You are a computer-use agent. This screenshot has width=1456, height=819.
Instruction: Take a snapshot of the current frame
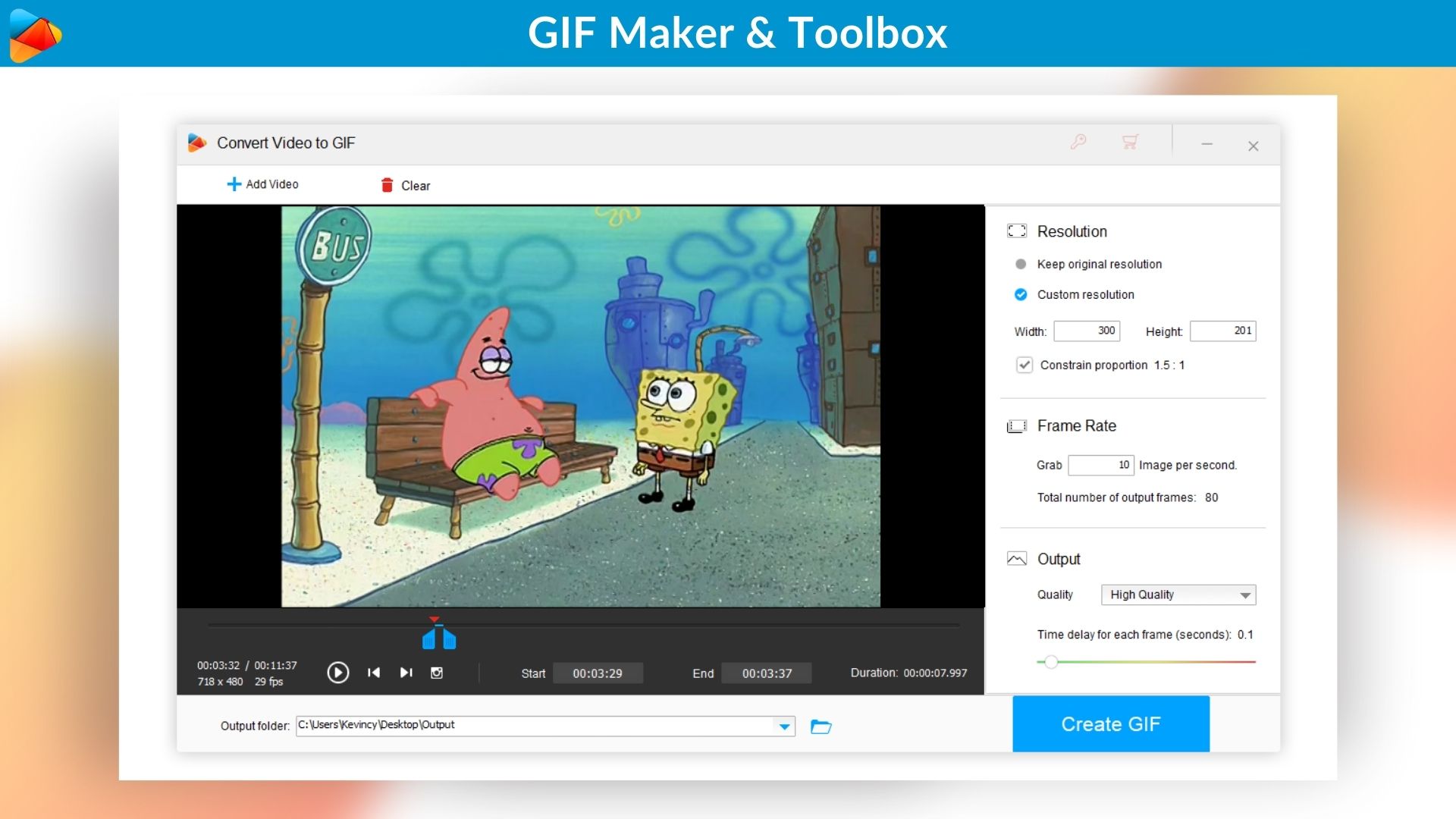coord(437,673)
